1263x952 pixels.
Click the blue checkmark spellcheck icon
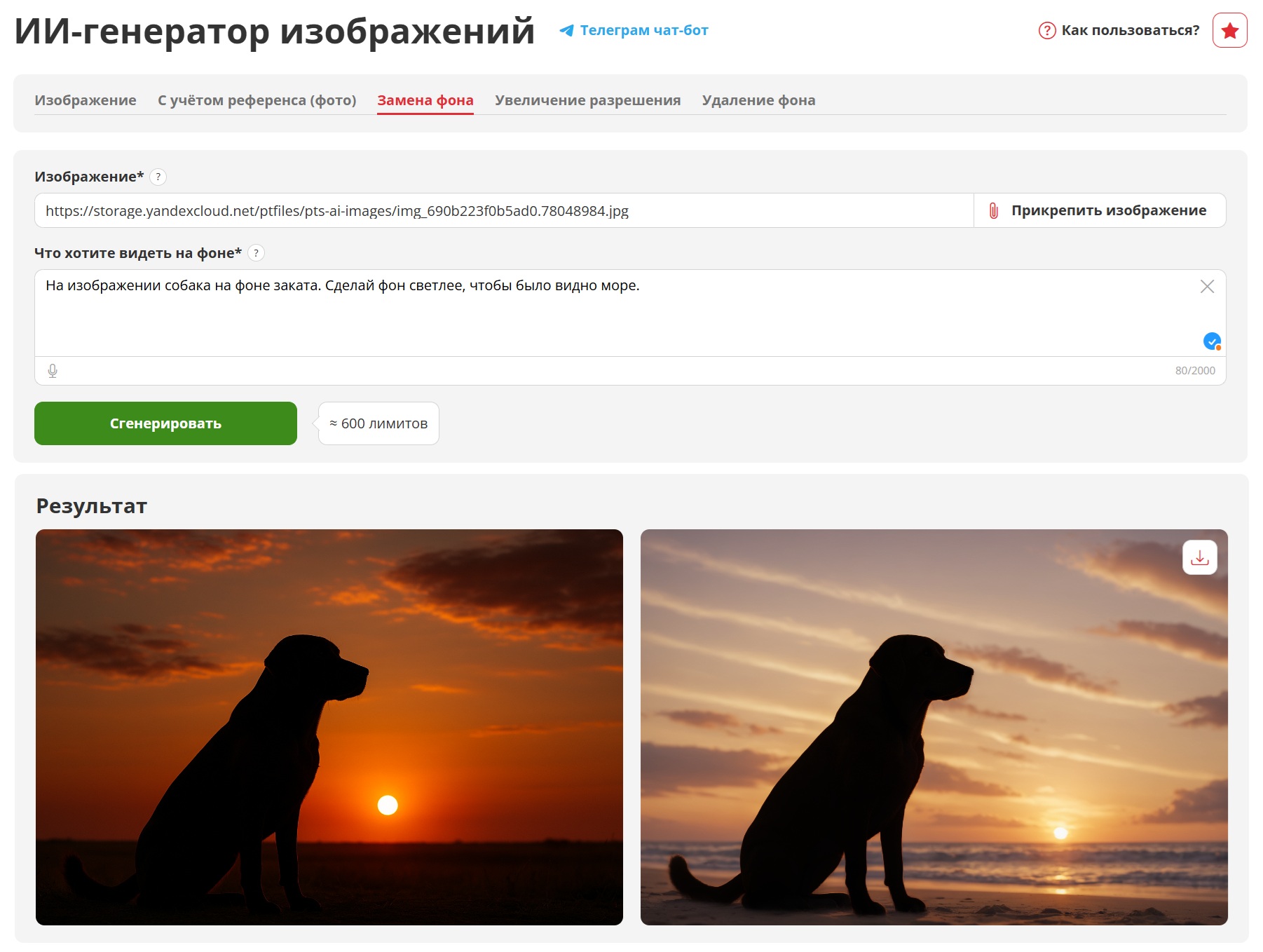(1211, 341)
